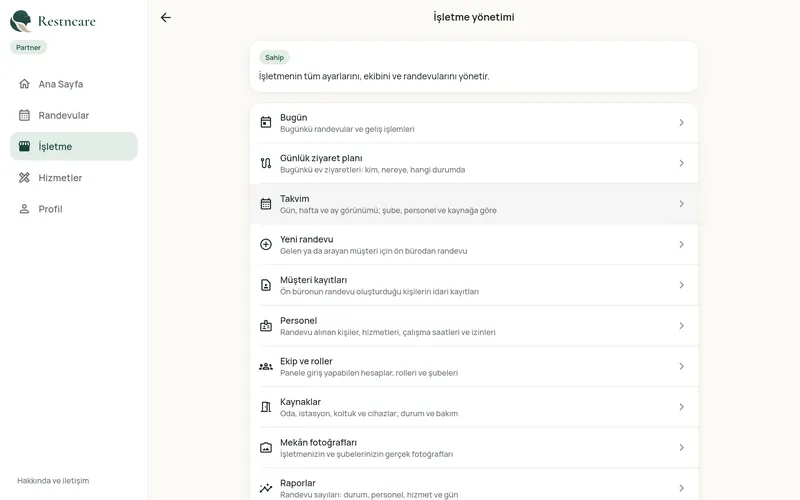
Task: Expand the Takvim row chevron
Action: [x=682, y=204]
